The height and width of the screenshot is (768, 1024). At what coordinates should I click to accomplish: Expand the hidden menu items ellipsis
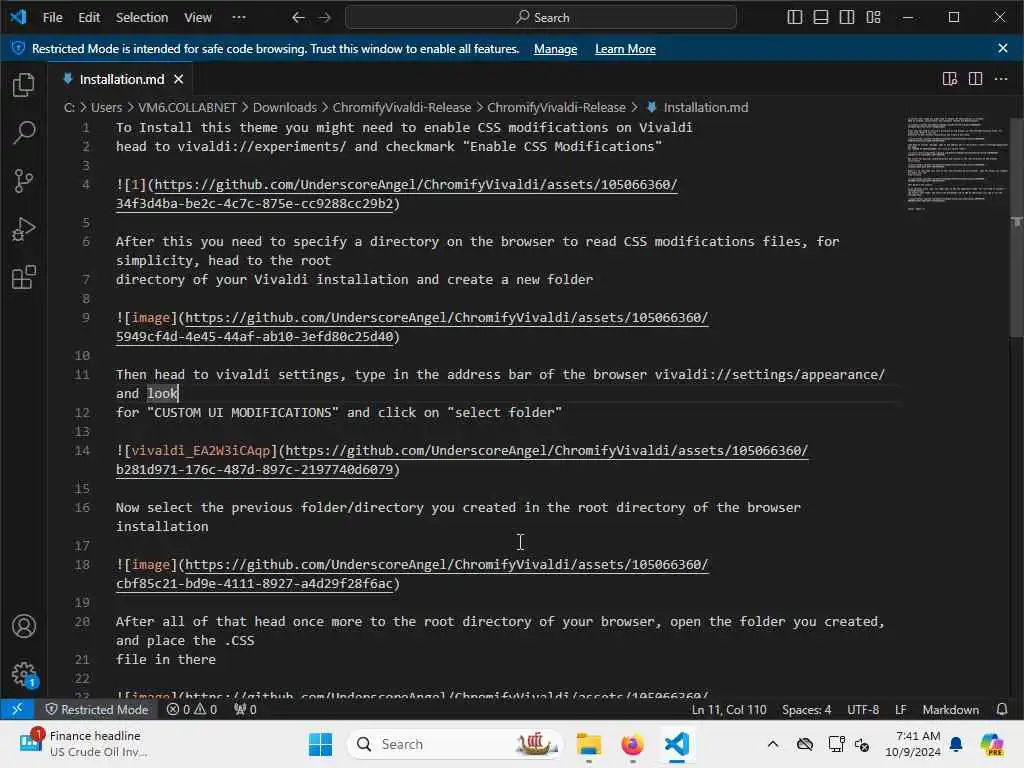tap(239, 18)
